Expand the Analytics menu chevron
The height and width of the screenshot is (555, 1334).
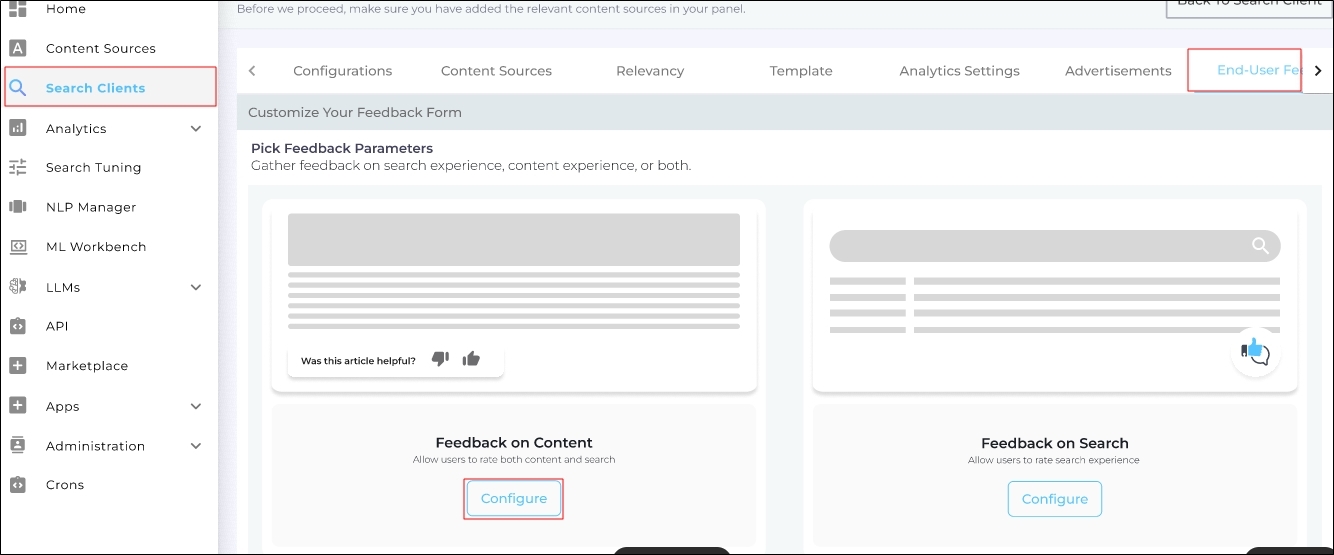point(196,128)
